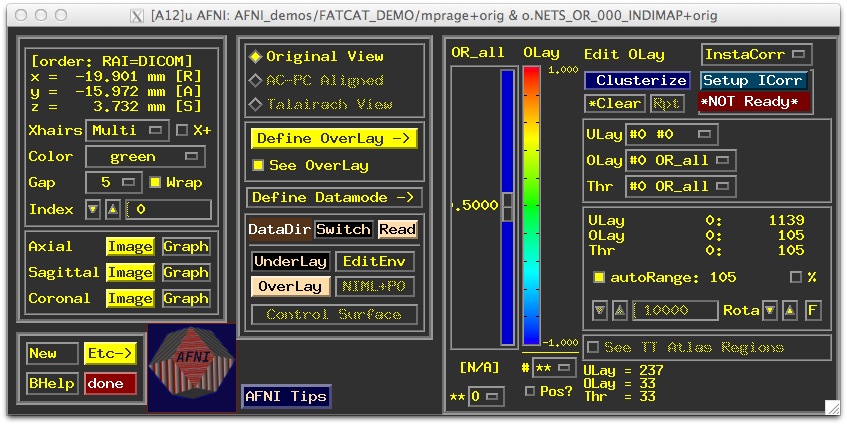Click the NIML+PO button

375,287
